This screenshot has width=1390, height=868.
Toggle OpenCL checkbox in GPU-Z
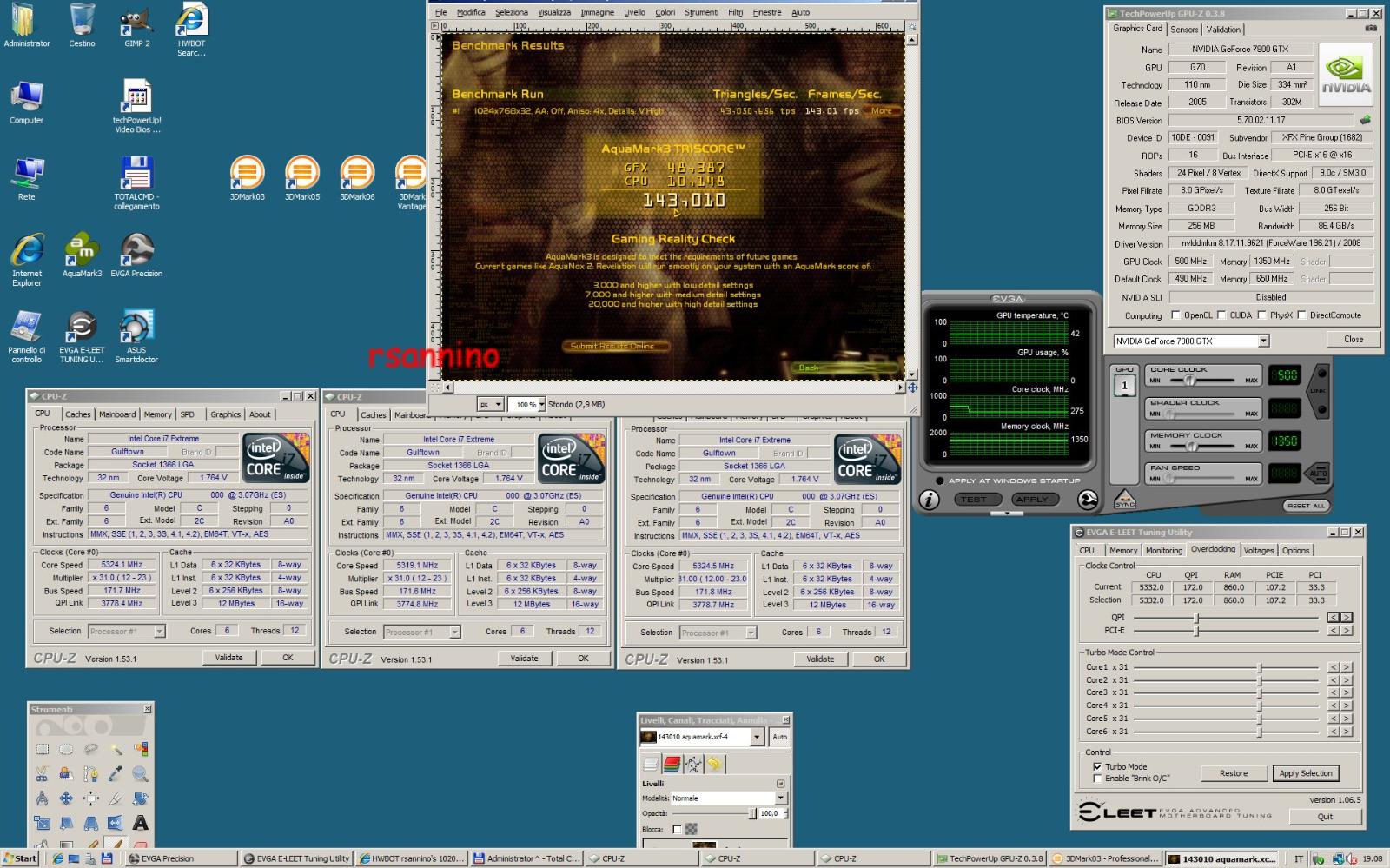pyautogui.click(x=1175, y=315)
